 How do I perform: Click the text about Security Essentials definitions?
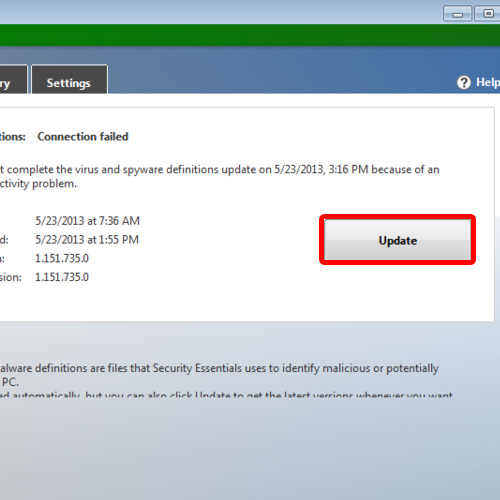(x=219, y=375)
